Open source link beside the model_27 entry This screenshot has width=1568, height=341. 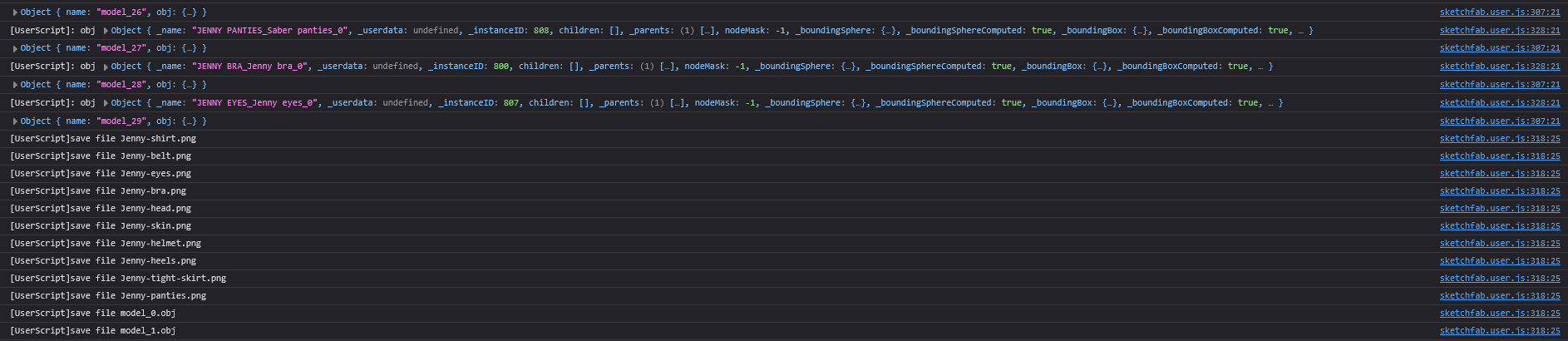[1500, 48]
